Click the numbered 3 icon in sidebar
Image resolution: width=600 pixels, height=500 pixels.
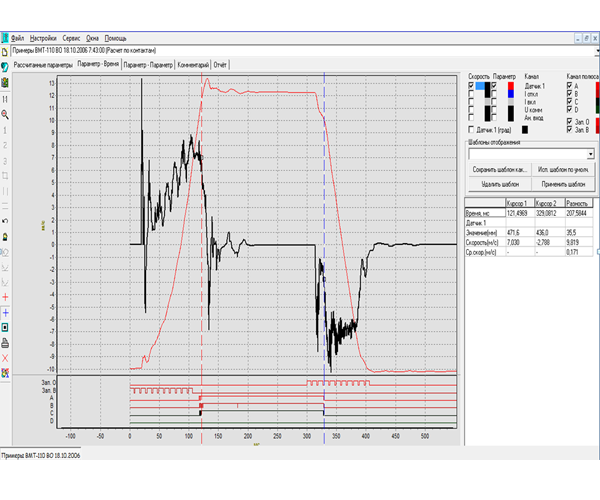5,161
